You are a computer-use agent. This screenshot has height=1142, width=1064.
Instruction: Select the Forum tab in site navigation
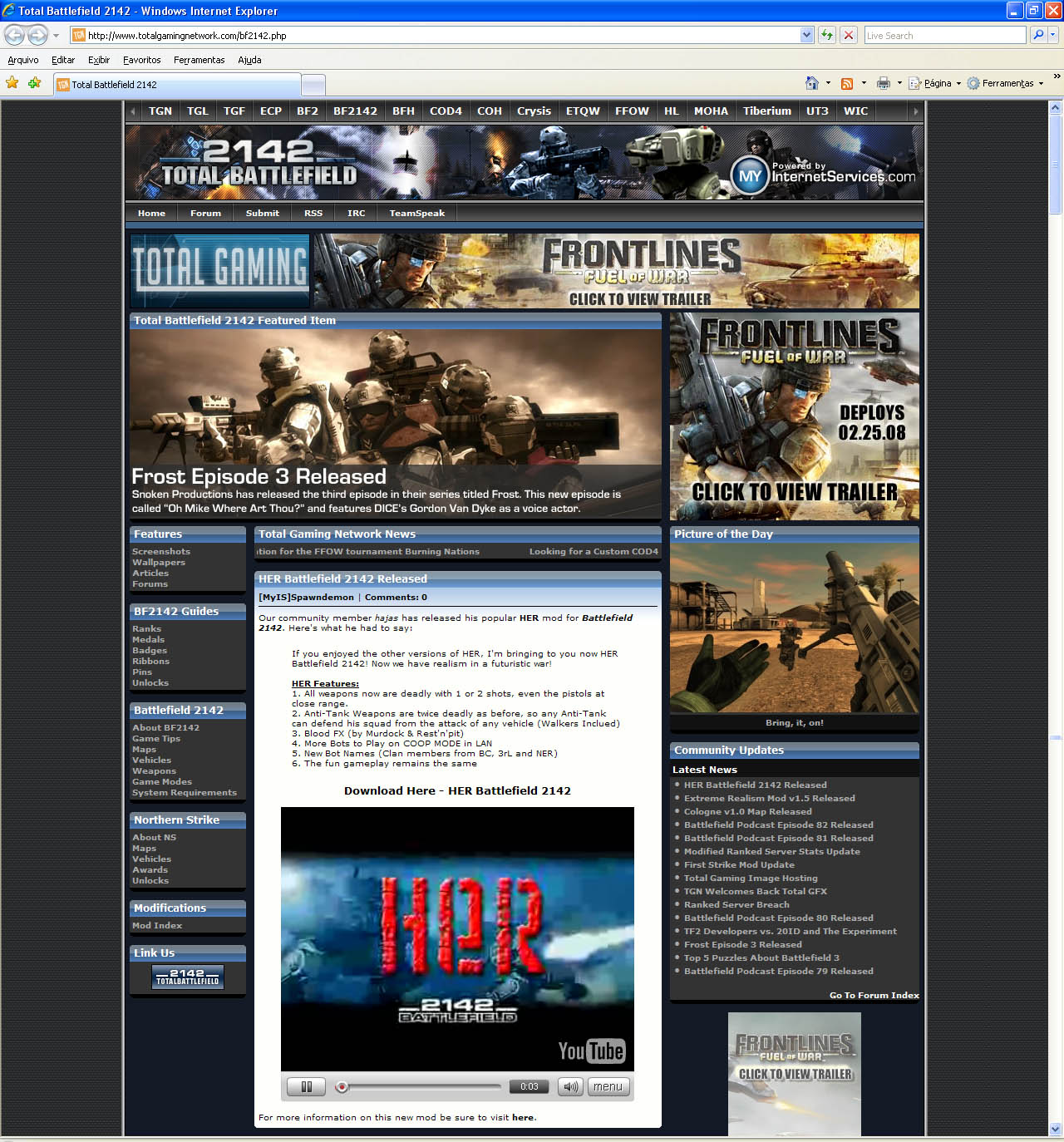(x=205, y=213)
